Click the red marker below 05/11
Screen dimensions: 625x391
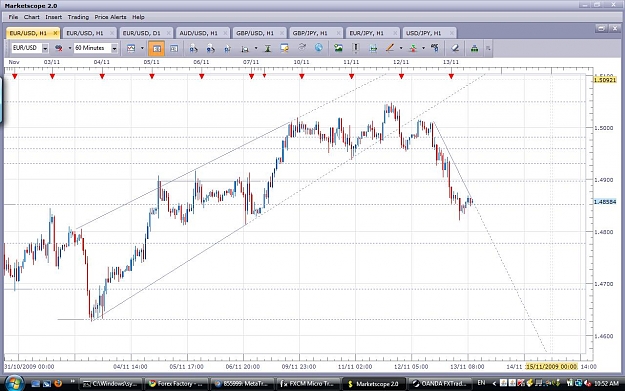point(152,76)
